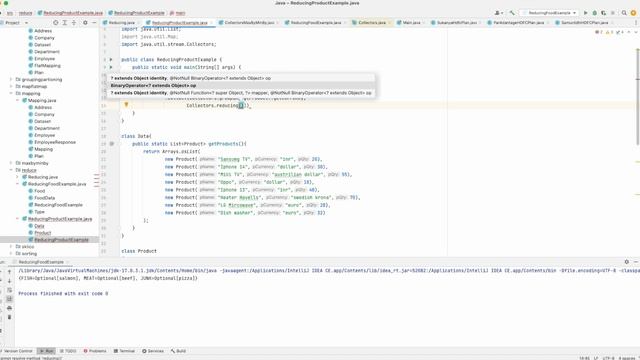The height and width of the screenshot is (360, 640).
Task: Click the Run tool window button
Action: (x=46, y=351)
